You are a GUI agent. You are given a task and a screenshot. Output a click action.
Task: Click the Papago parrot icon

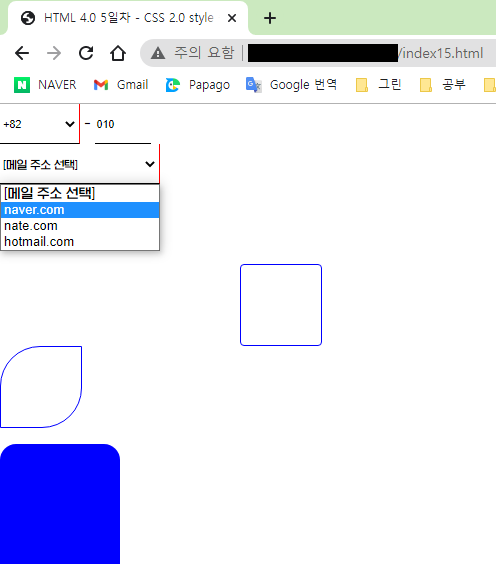(173, 85)
